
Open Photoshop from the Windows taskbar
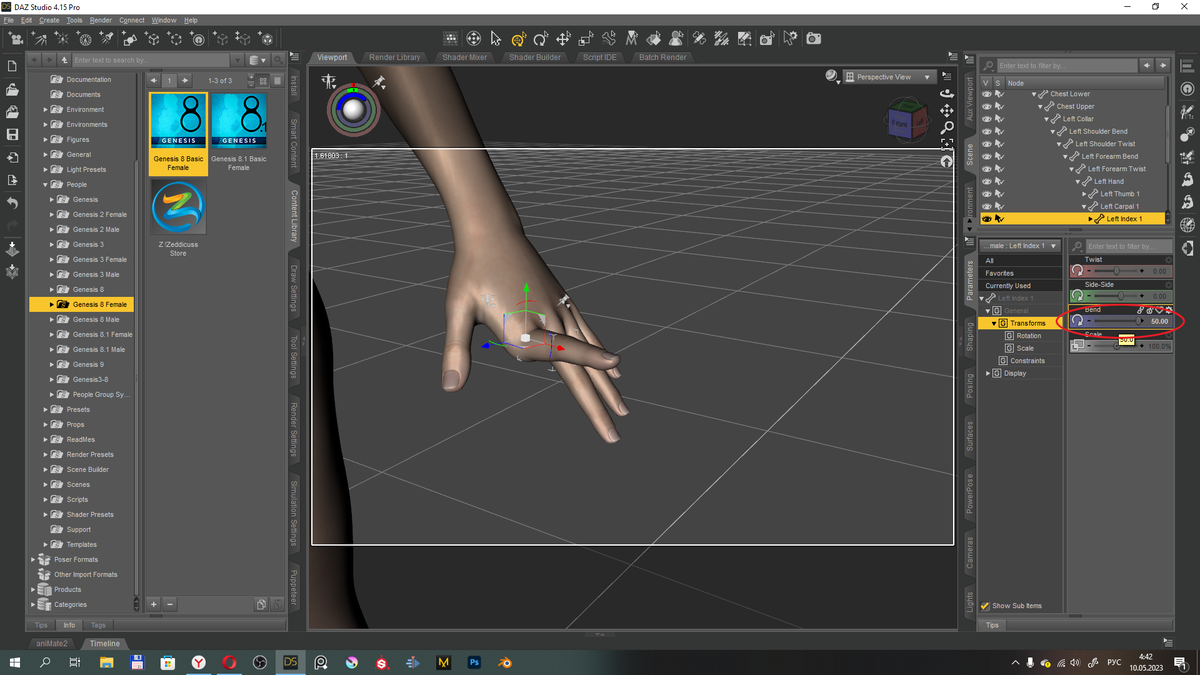[475, 662]
